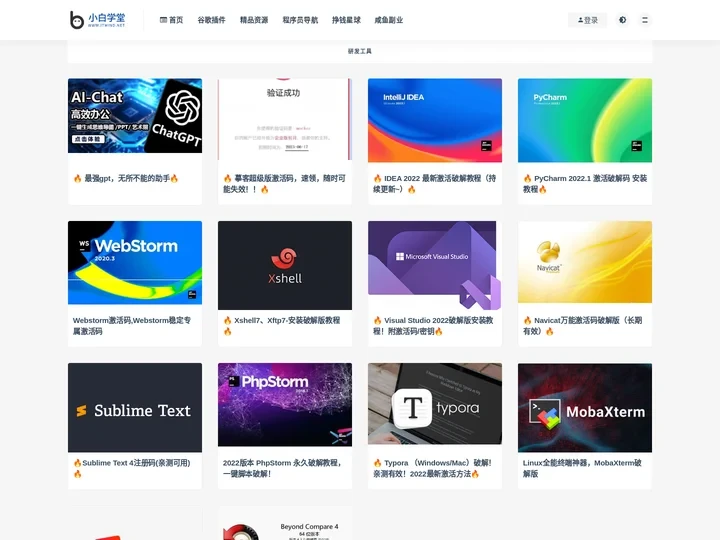Viewport: 720px width, 540px height.
Task: Open the PyCharm cover image
Action: click(x=585, y=120)
